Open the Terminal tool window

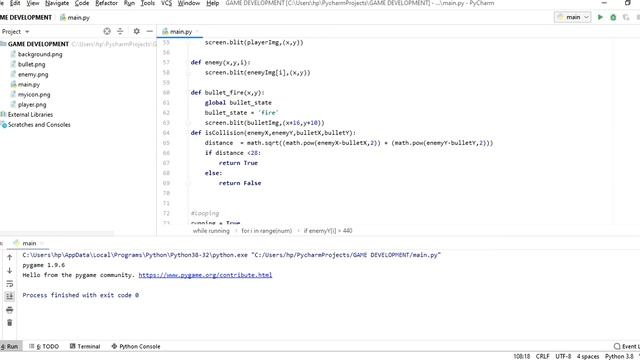tap(85, 347)
